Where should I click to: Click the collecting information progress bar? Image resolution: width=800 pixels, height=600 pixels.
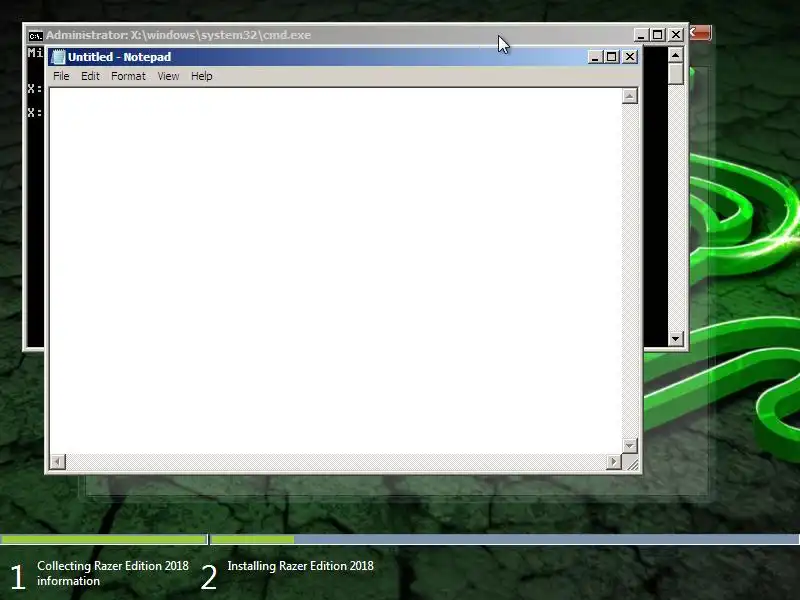click(x=104, y=539)
